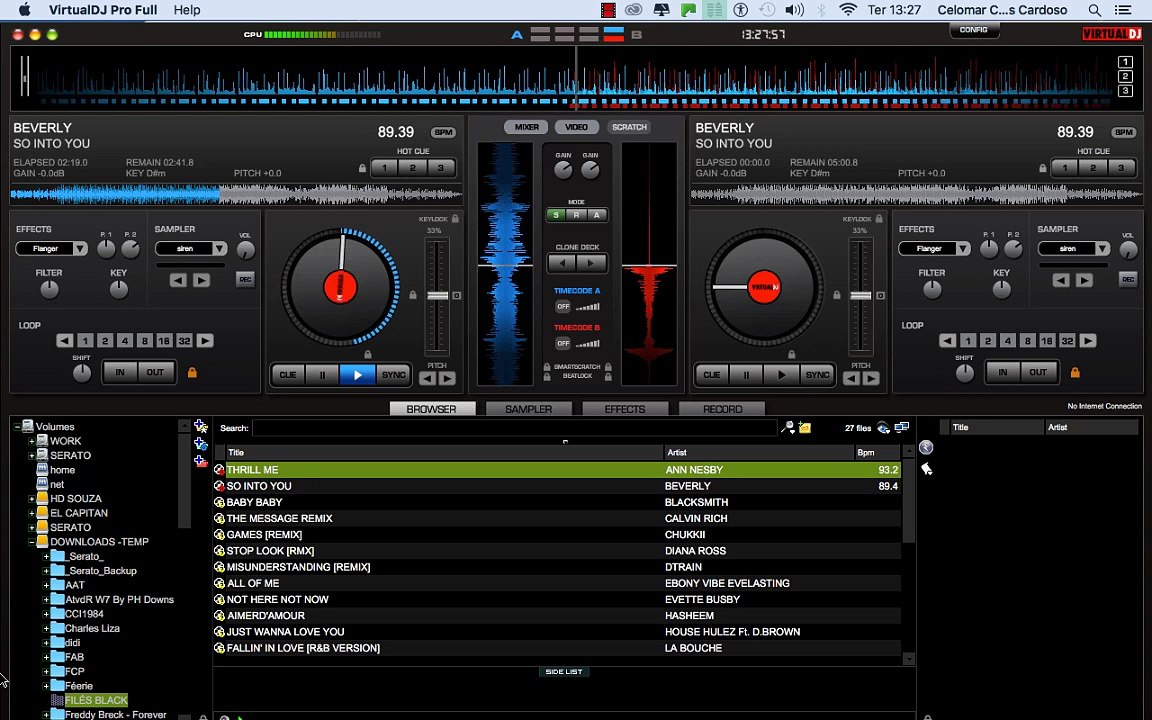Open deck B Flanger effect dropdown
This screenshot has height=720, width=1152.
tap(962, 249)
